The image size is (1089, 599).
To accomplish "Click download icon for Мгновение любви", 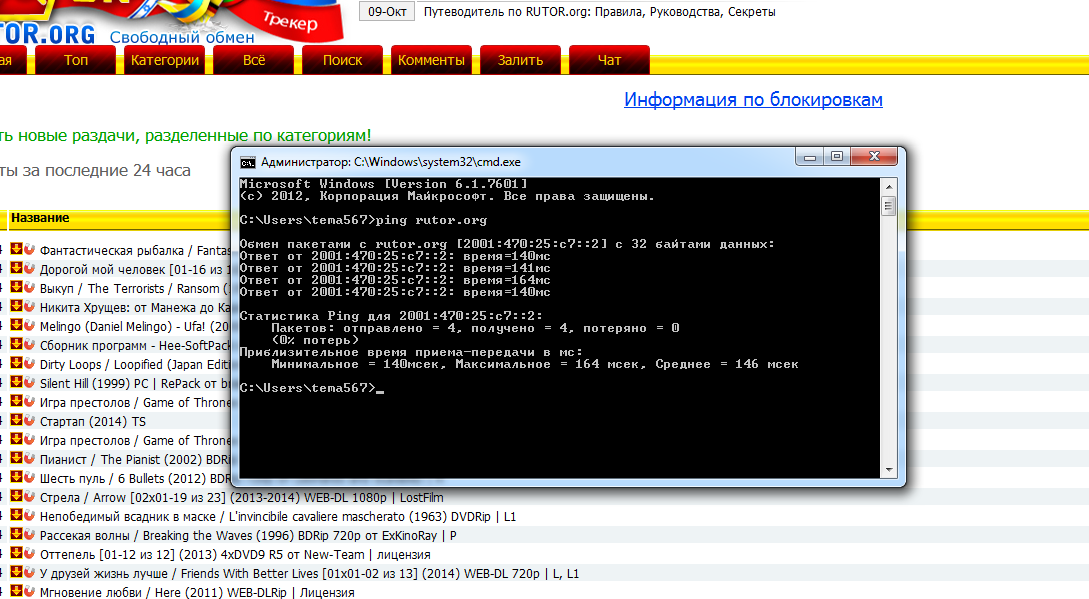I will pyautogui.click(x=16, y=592).
